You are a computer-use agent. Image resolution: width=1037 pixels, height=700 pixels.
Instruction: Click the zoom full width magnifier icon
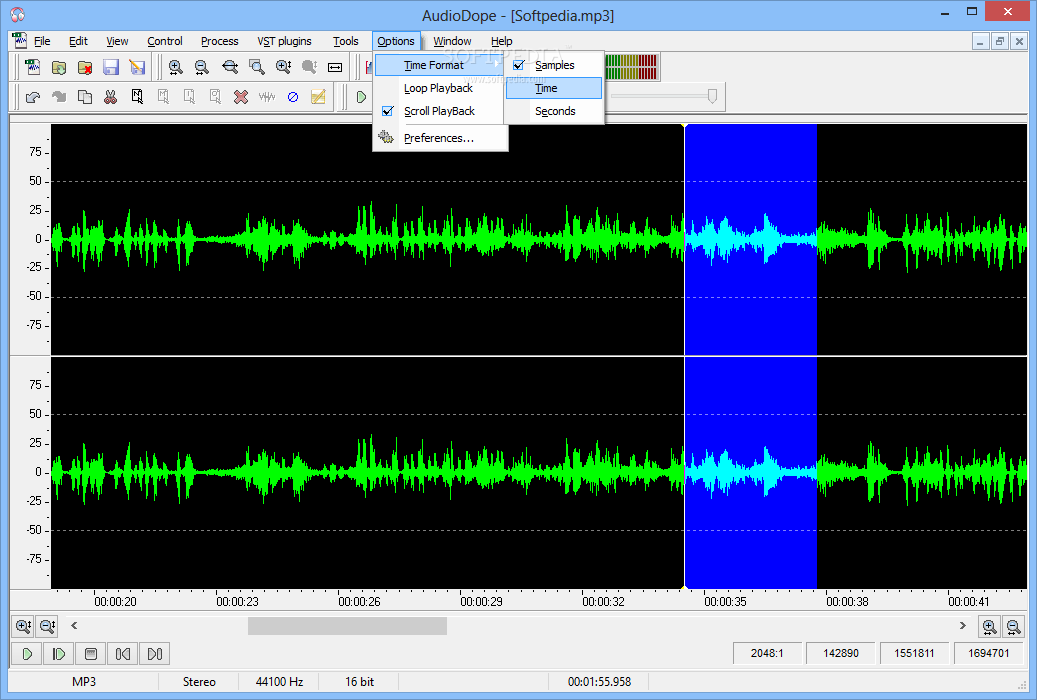coord(229,67)
